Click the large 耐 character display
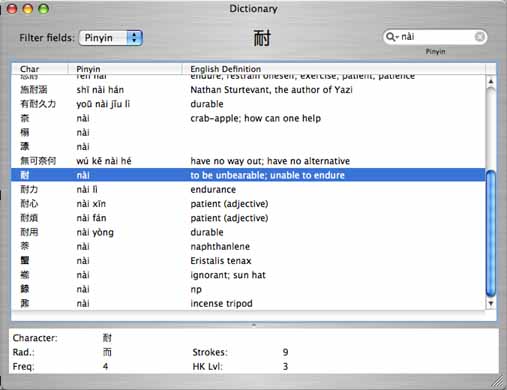 point(262,38)
